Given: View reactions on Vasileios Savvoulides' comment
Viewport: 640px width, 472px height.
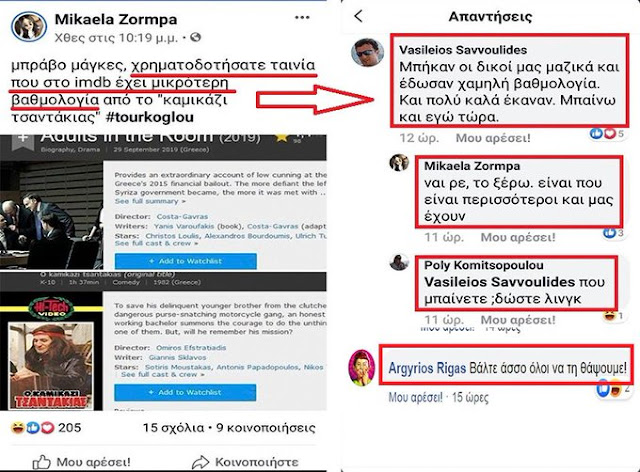Looking at the screenshot, I should pyautogui.click(x=608, y=133).
